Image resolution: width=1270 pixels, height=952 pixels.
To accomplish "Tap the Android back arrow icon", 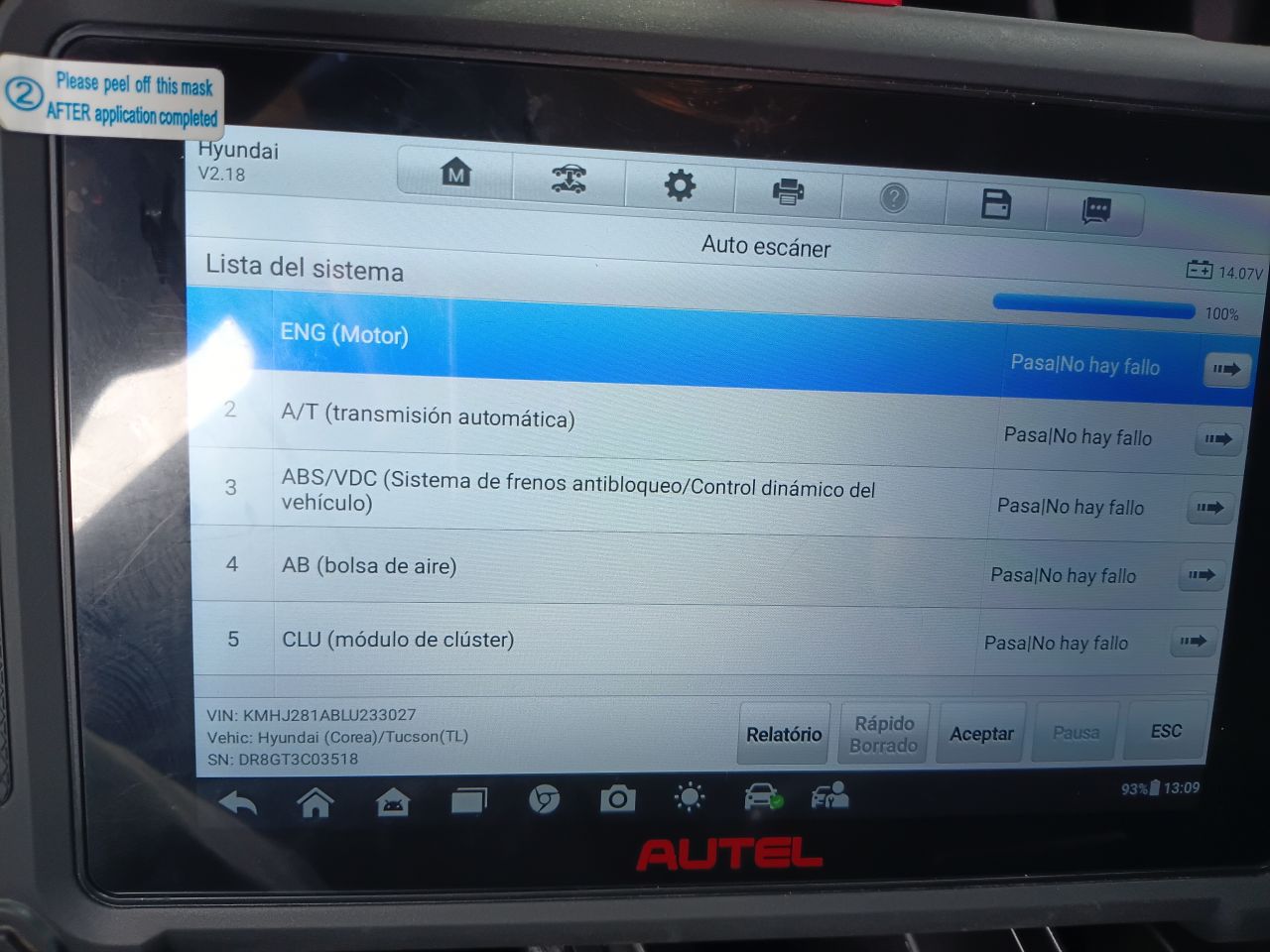I will (238, 801).
